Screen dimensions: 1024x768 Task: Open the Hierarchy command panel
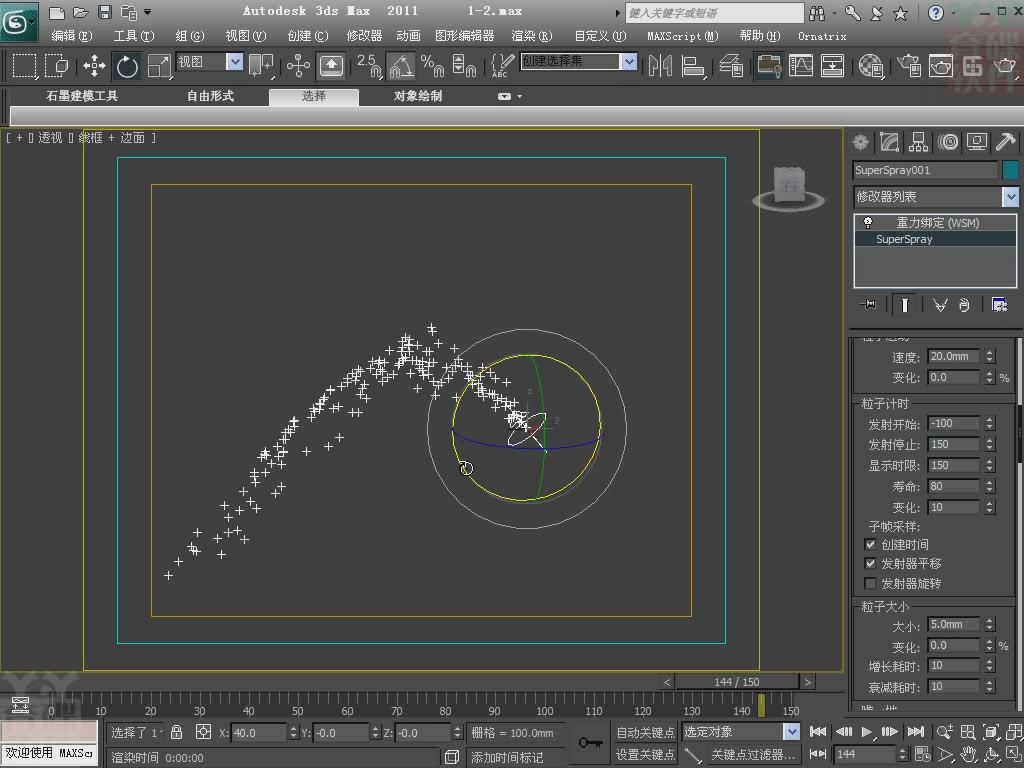click(918, 142)
